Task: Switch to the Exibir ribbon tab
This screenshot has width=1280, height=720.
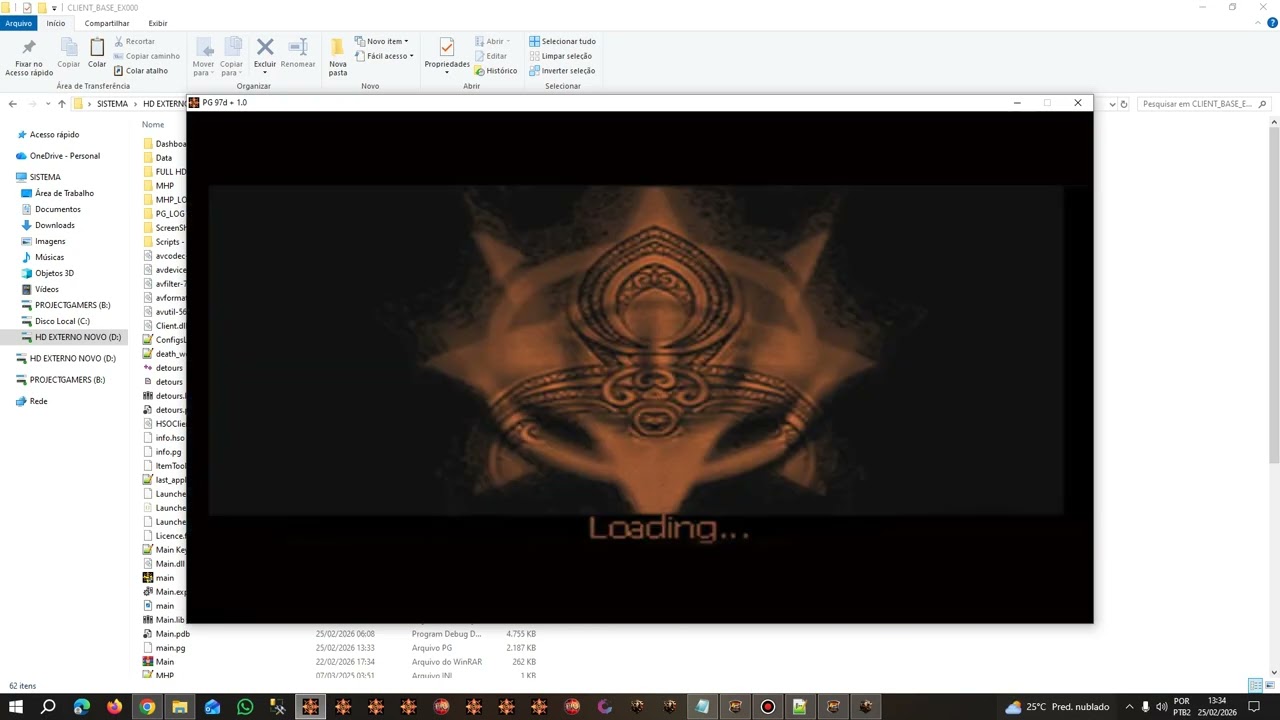Action: [x=158, y=23]
